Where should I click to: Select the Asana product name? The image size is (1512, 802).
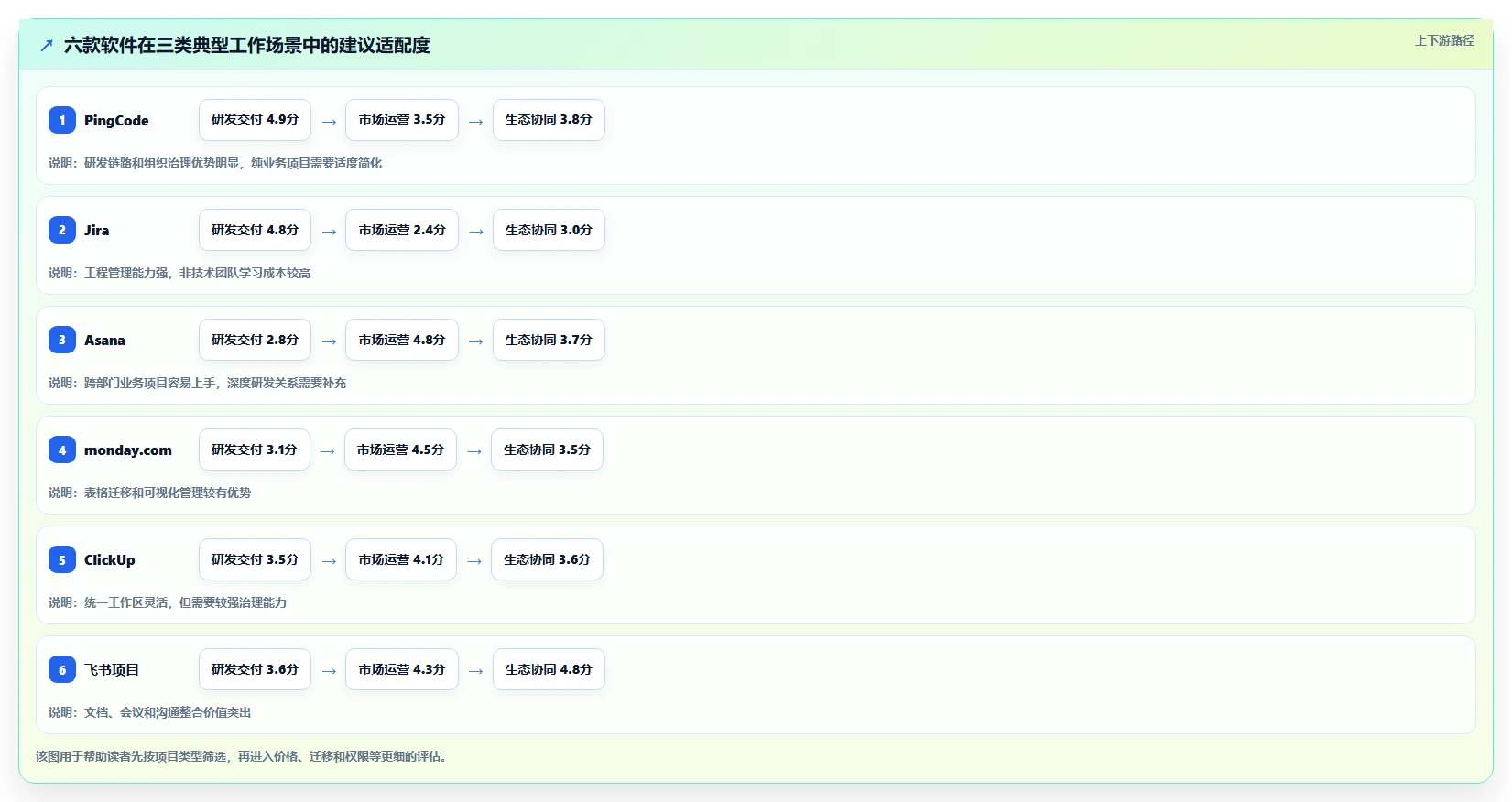[x=104, y=340]
